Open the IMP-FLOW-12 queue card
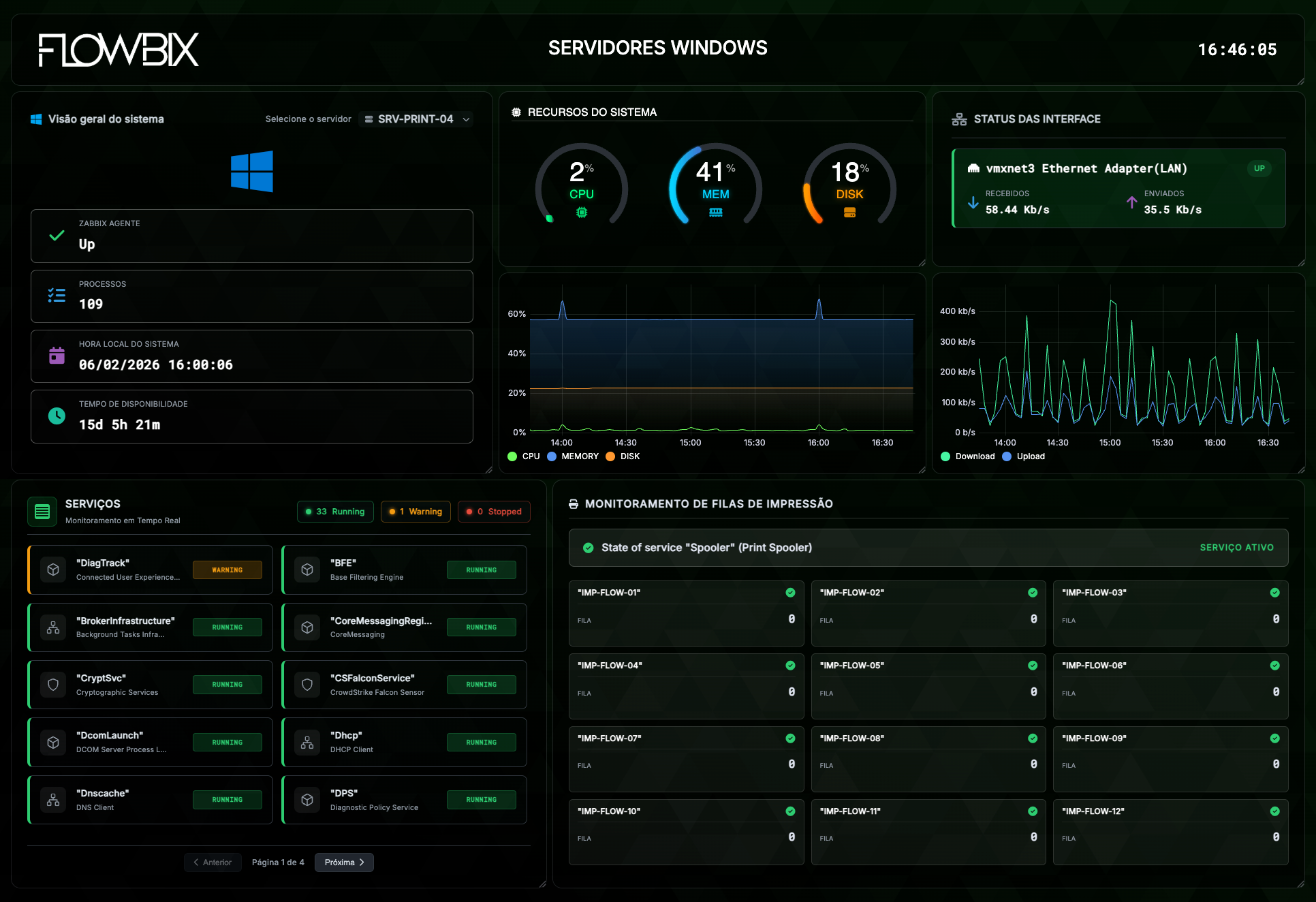Image resolution: width=1316 pixels, height=902 pixels. pos(1171,832)
